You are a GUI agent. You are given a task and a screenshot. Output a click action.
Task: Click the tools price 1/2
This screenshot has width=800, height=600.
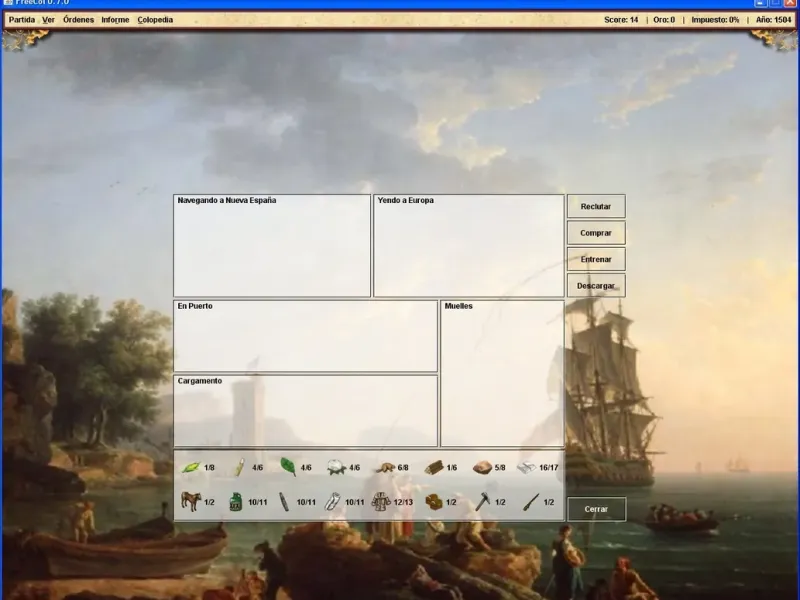[x=500, y=503]
